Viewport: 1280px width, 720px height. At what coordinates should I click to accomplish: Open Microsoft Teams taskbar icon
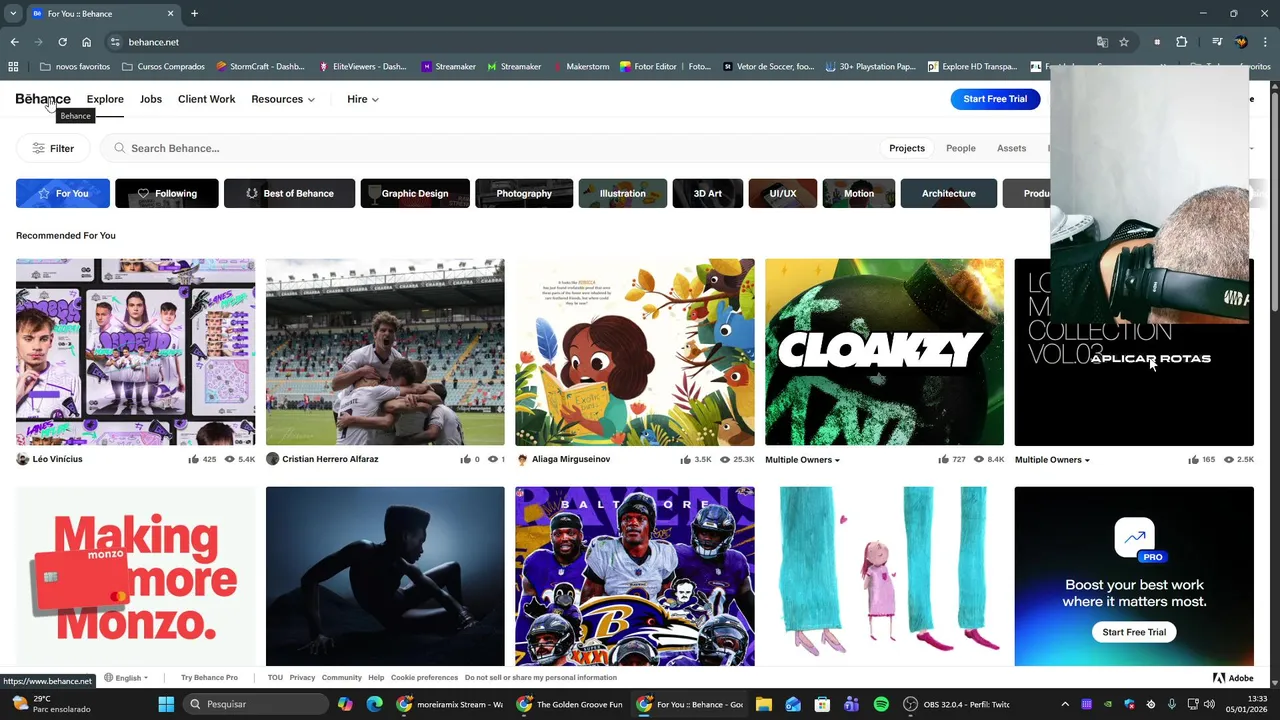[x=851, y=704]
